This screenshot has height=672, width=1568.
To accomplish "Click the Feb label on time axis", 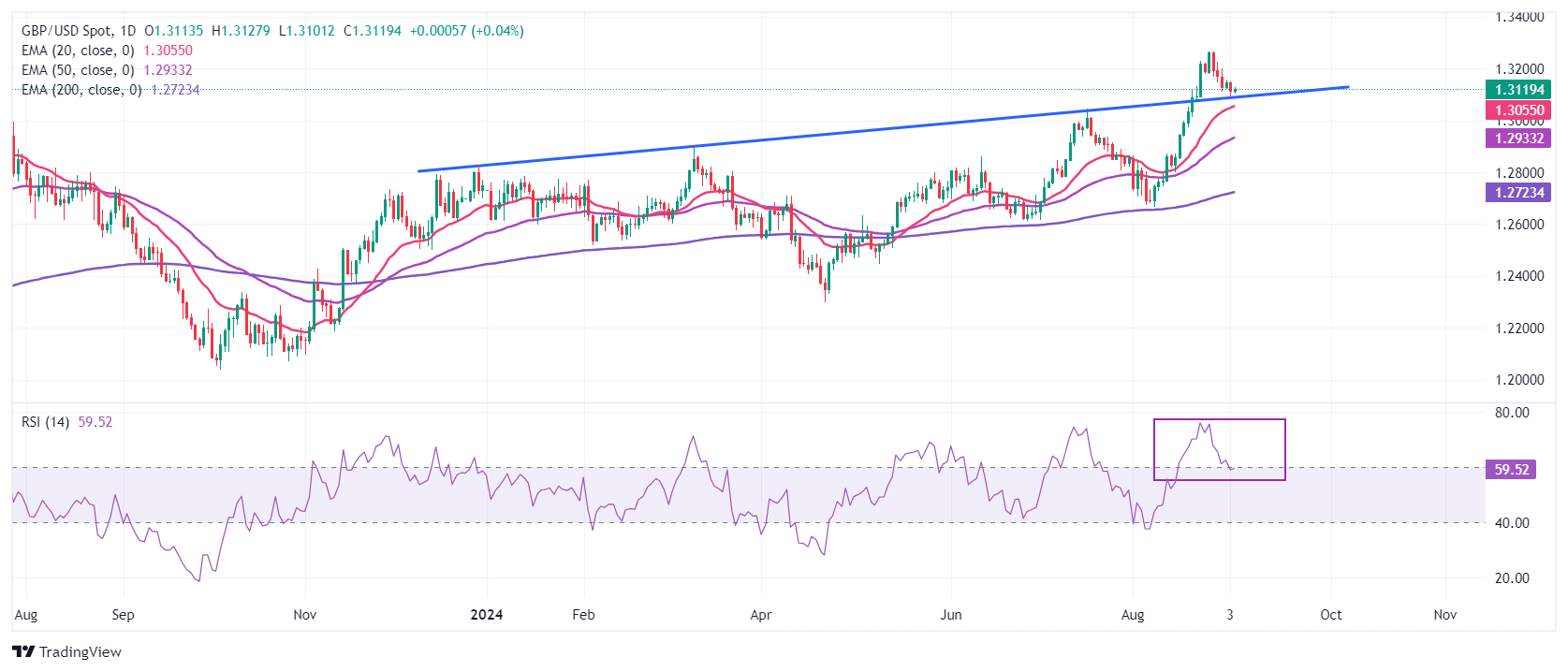I will (x=583, y=615).
